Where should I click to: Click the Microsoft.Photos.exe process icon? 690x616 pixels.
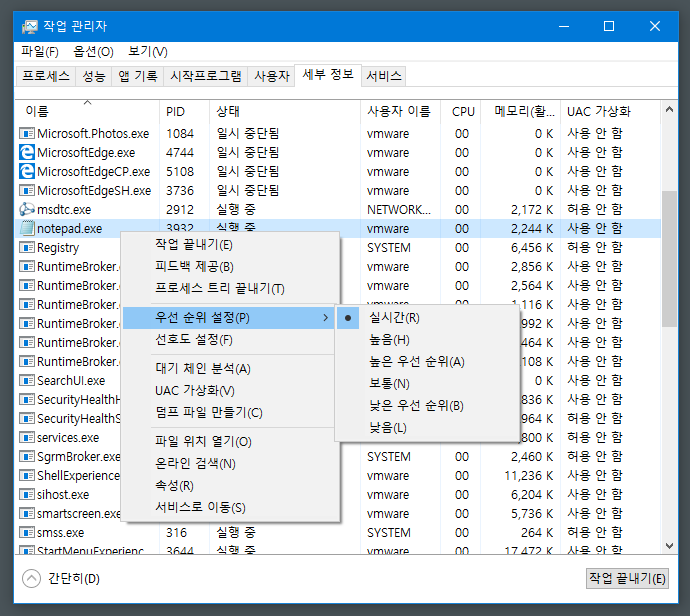tap(27, 133)
